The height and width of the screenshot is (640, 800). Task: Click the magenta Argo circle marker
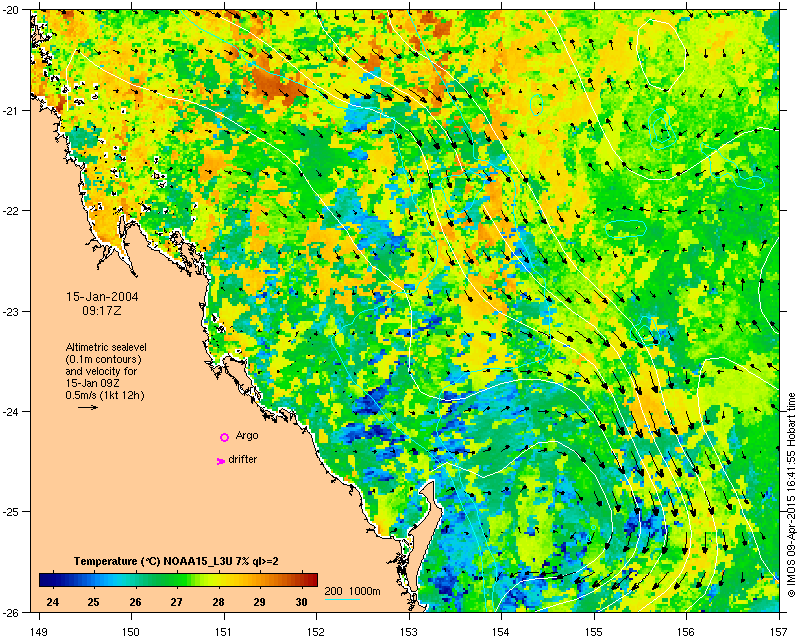(224, 437)
